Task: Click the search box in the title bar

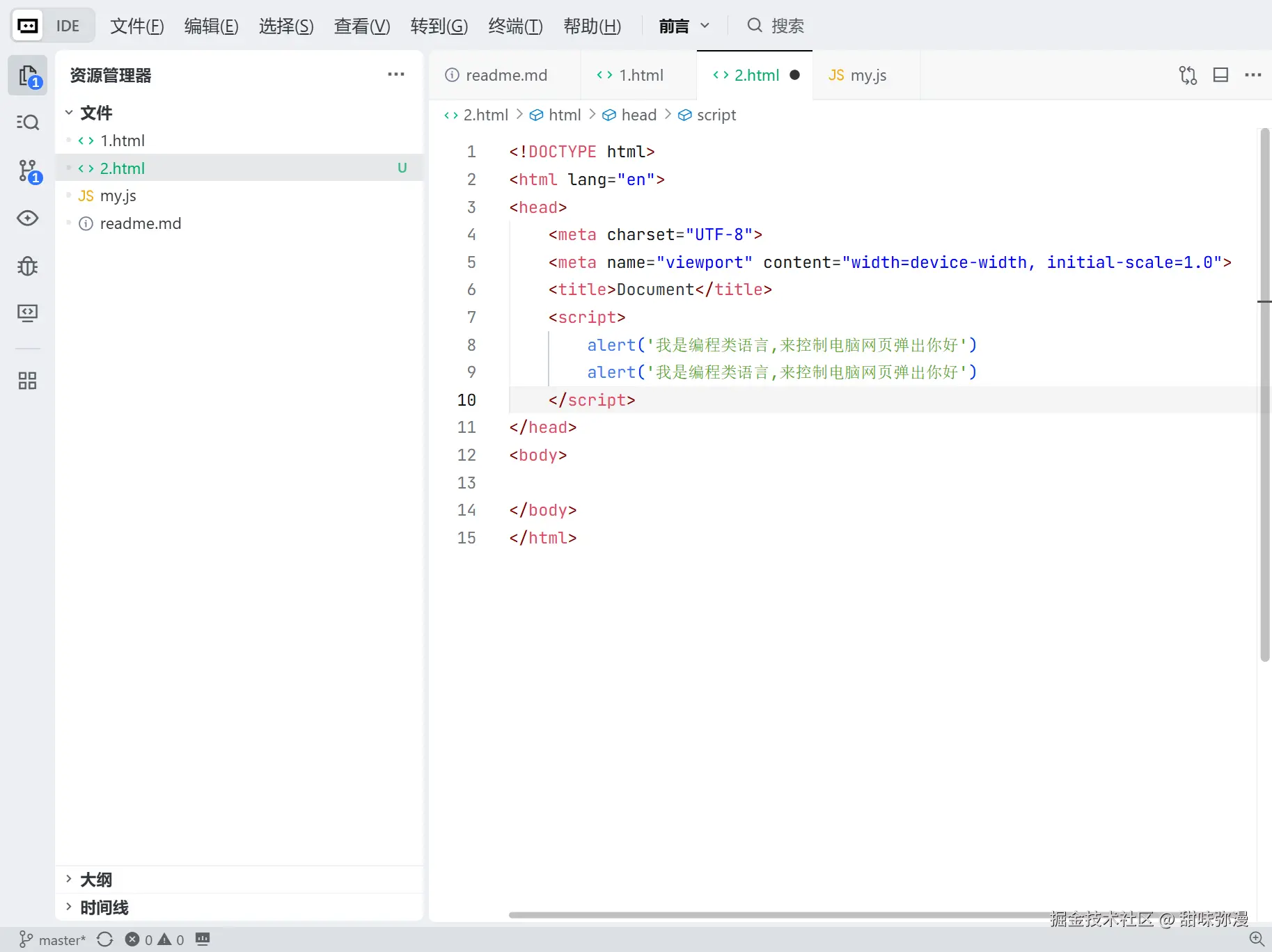Action: click(776, 26)
